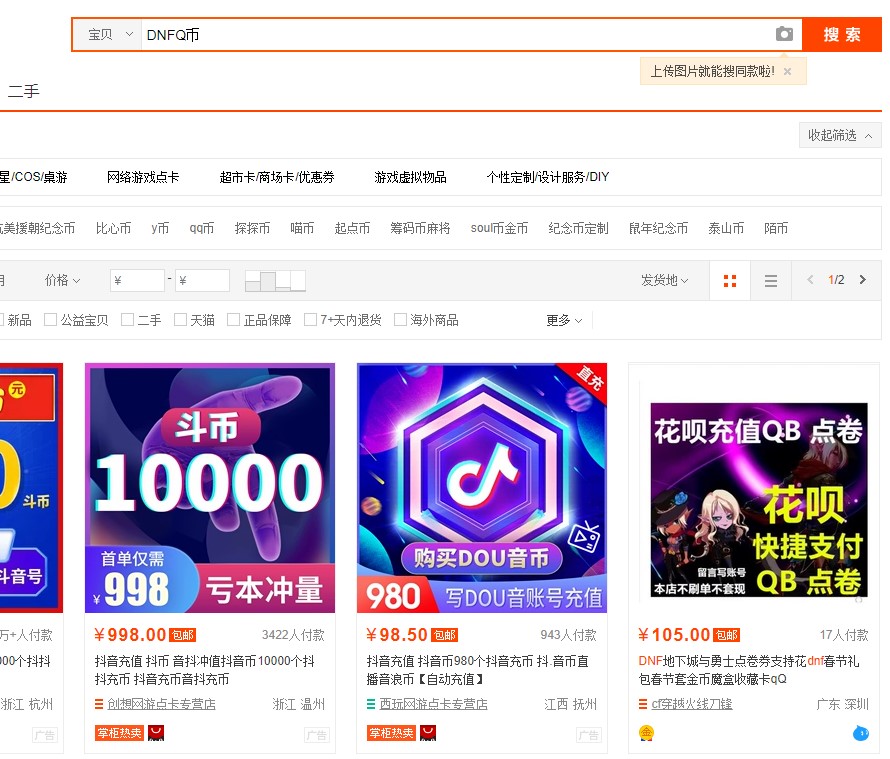Open 个性定制/设计服务/DIY category
Image resolution: width=890 pixels, height=759 pixels.
click(x=548, y=177)
